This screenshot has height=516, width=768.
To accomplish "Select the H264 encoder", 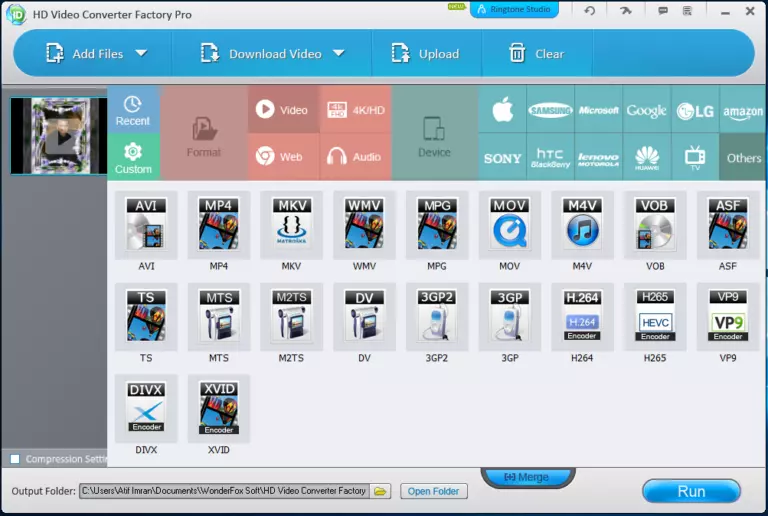I will (x=582, y=317).
